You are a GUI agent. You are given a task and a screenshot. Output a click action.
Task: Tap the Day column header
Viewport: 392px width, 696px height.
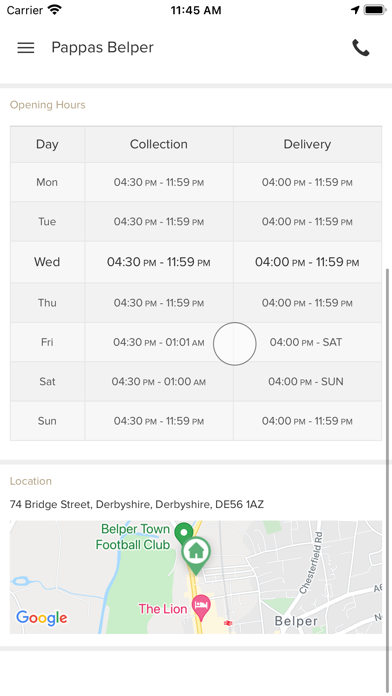(48, 144)
